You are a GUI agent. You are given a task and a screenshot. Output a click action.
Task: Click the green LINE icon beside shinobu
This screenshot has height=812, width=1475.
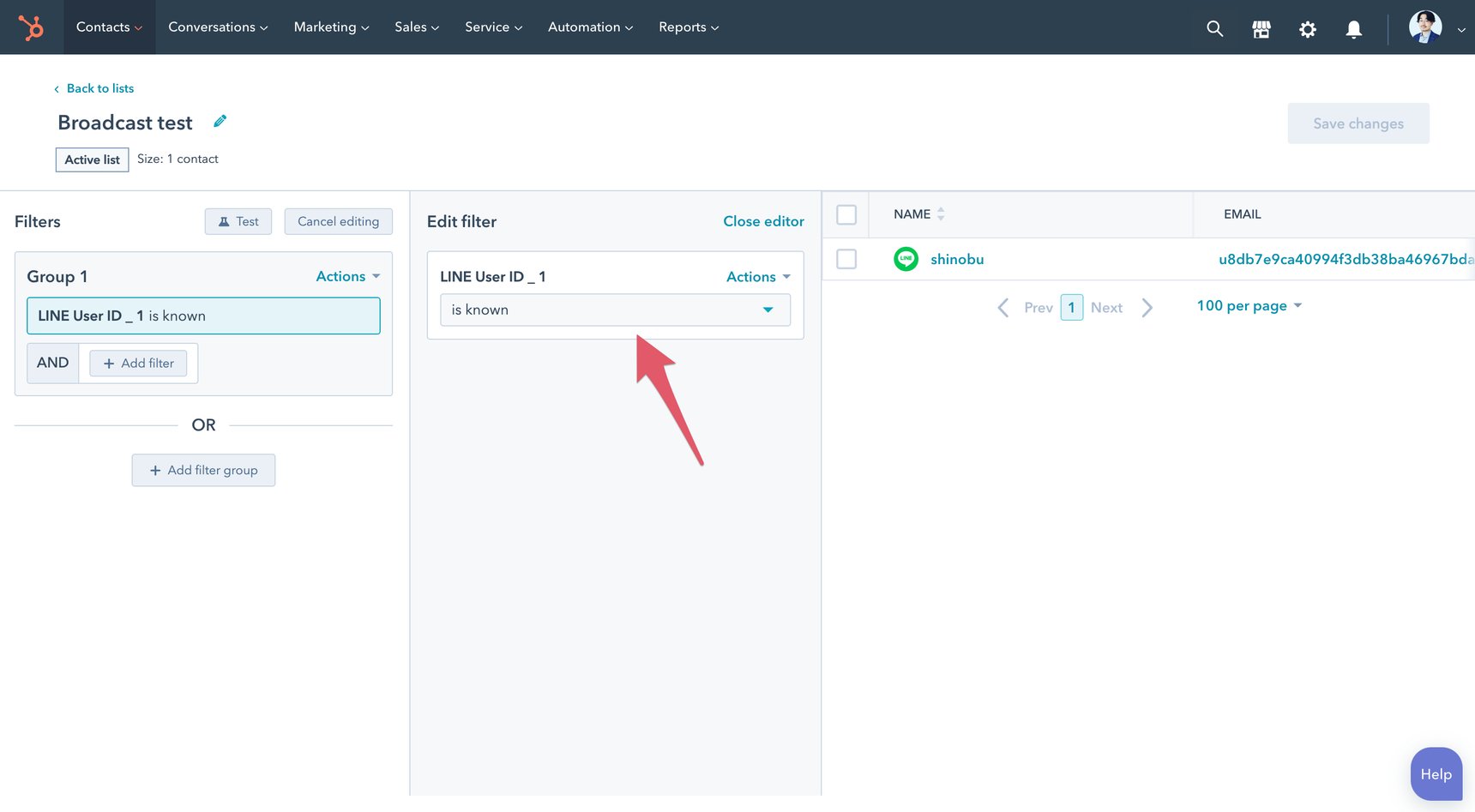pyautogui.click(x=906, y=258)
